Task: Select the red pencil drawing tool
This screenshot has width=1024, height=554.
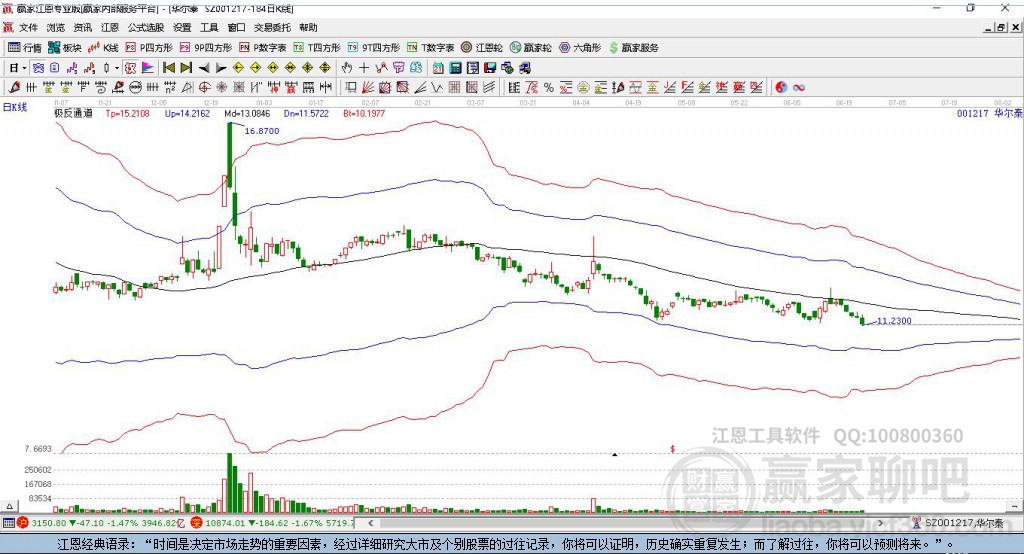Action: pyautogui.click(x=14, y=88)
